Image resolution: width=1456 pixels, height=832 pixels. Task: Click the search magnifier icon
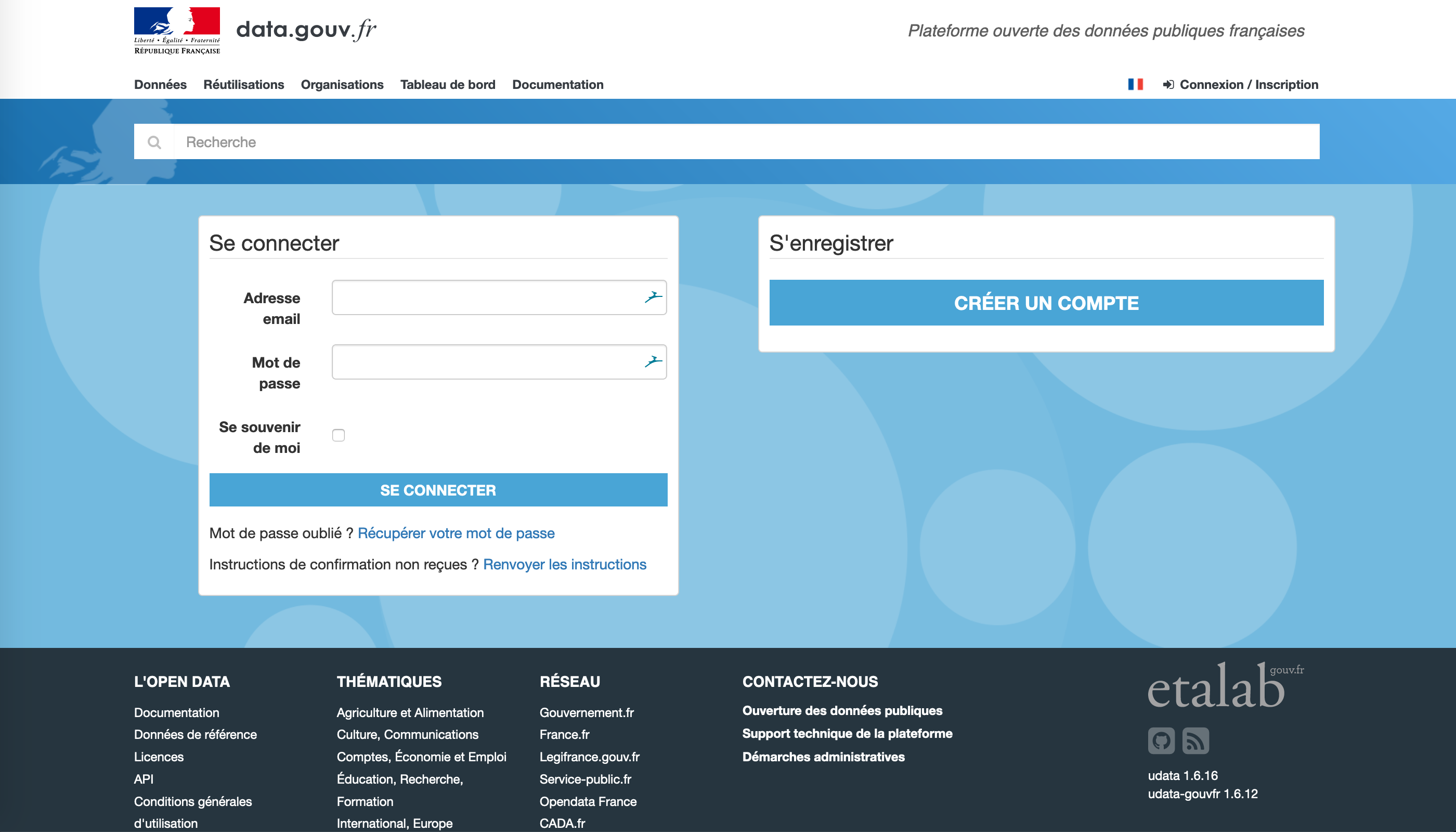pos(154,142)
